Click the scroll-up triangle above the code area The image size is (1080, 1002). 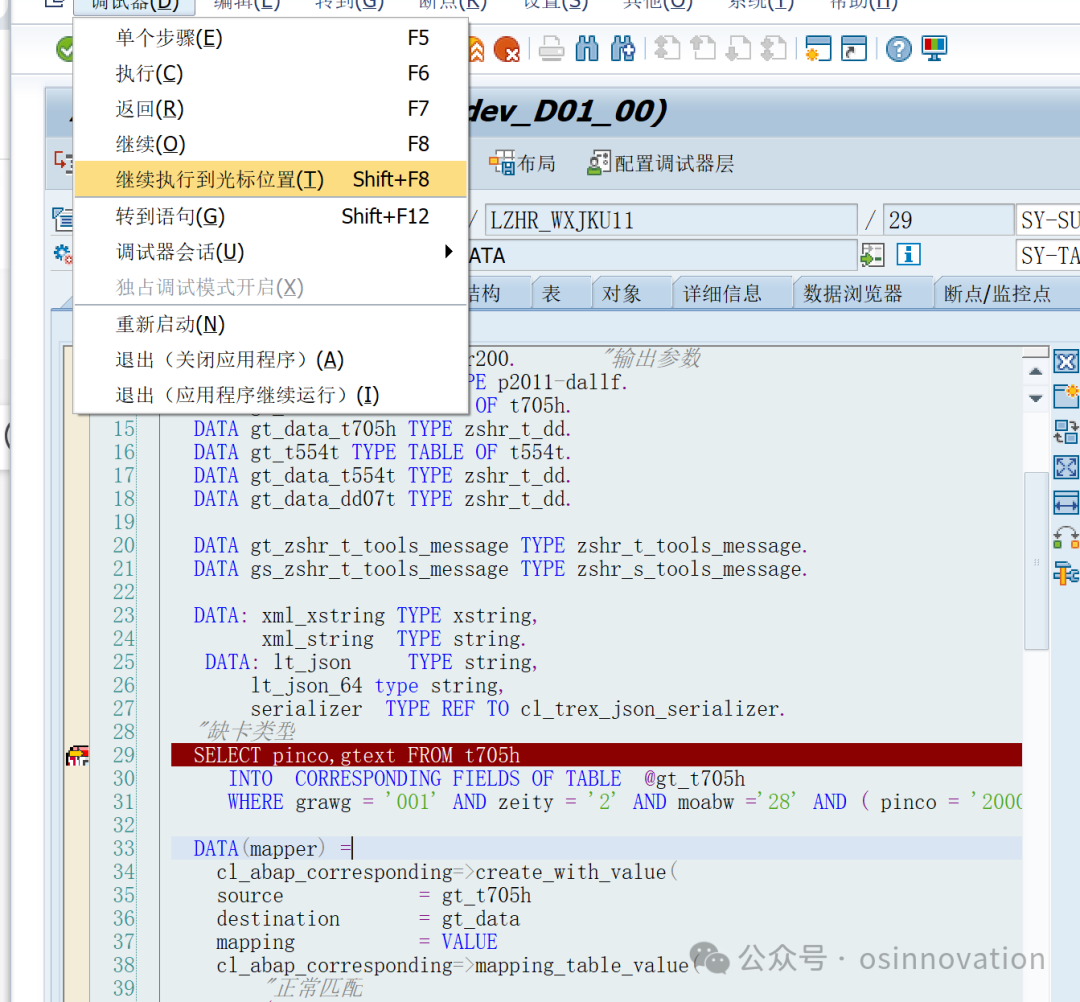(x=1036, y=370)
